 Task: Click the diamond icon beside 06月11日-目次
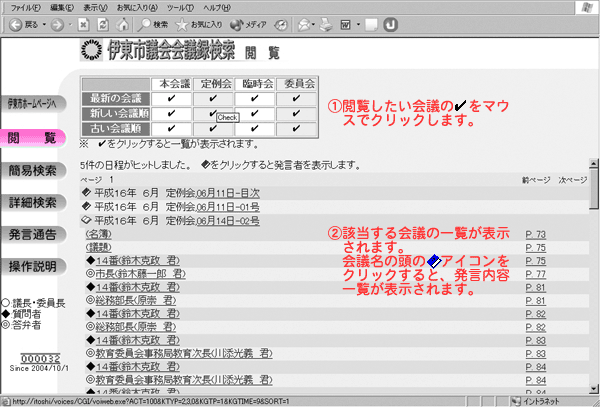coord(86,192)
